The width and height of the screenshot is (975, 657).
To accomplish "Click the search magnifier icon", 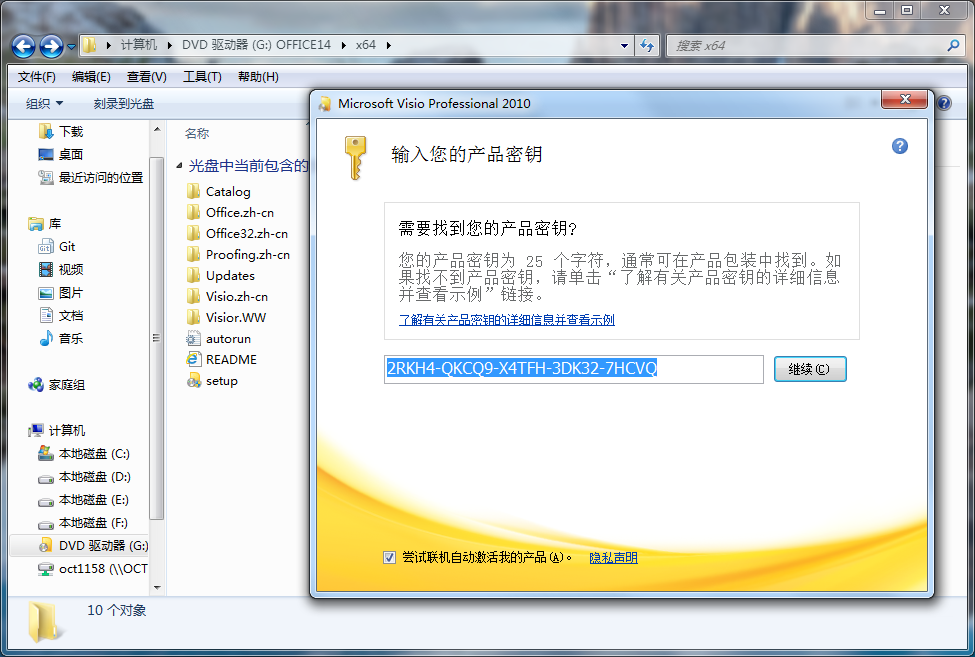I will tap(954, 45).
